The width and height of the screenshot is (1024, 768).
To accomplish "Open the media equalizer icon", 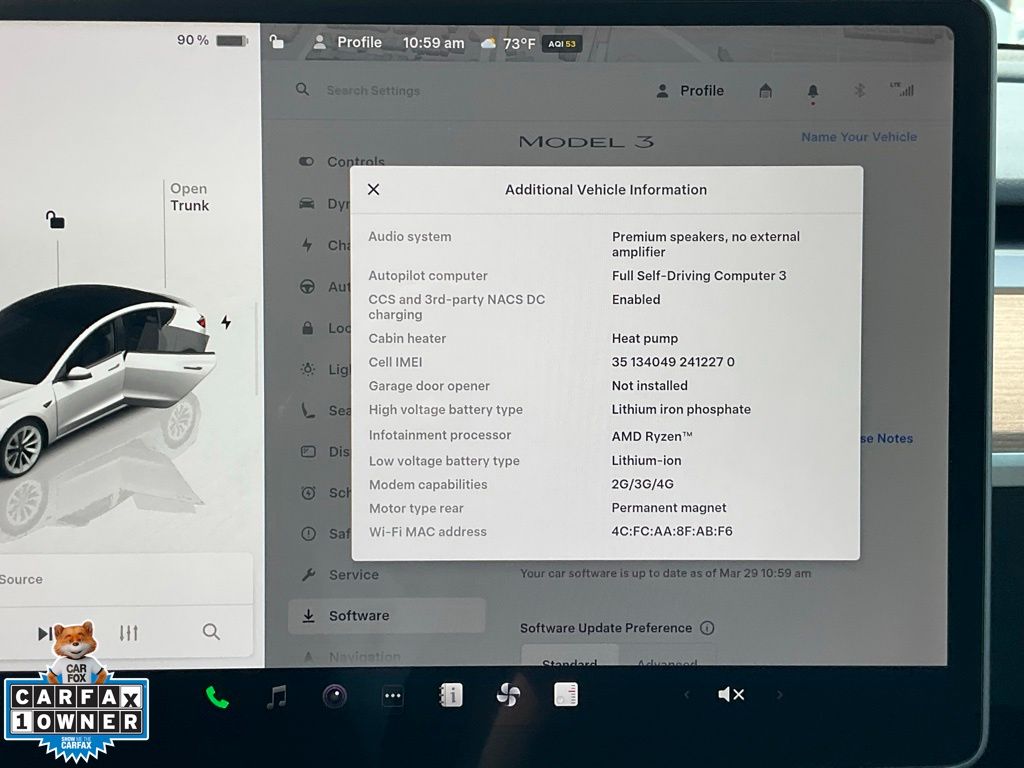I will tap(129, 633).
